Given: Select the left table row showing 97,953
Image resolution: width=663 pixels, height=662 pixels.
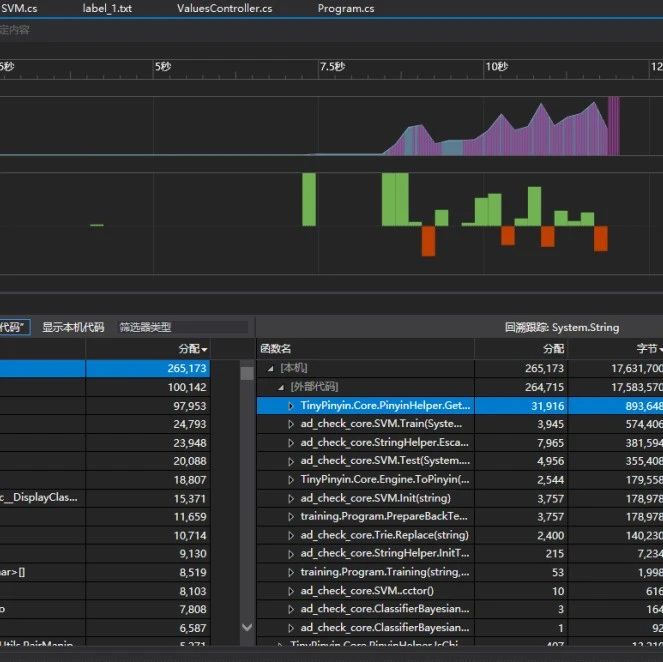Looking at the screenshot, I should (x=105, y=405).
